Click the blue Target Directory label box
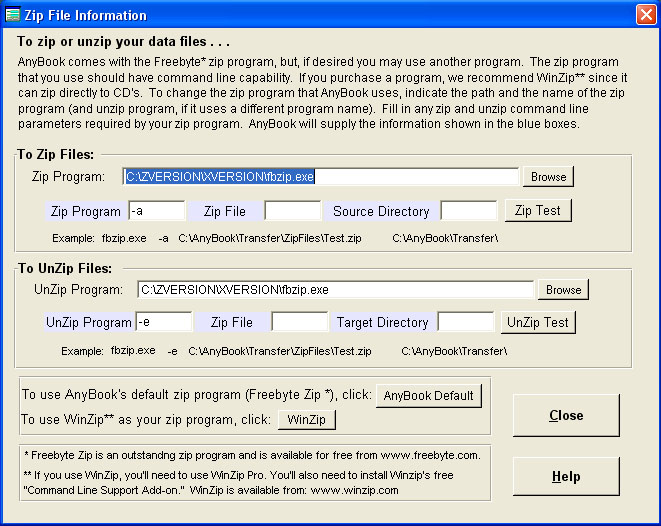The image size is (661, 526). [x=382, y=322]
